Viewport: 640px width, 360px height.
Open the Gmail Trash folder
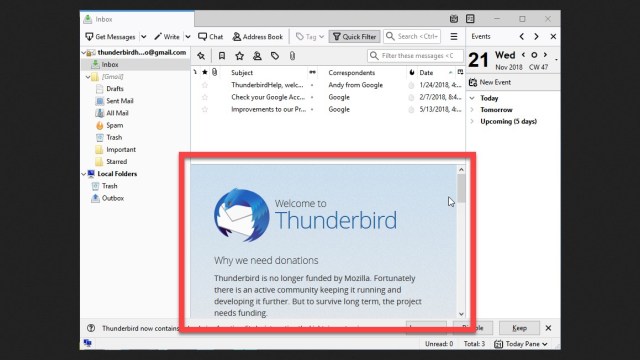tap(114, 138)
